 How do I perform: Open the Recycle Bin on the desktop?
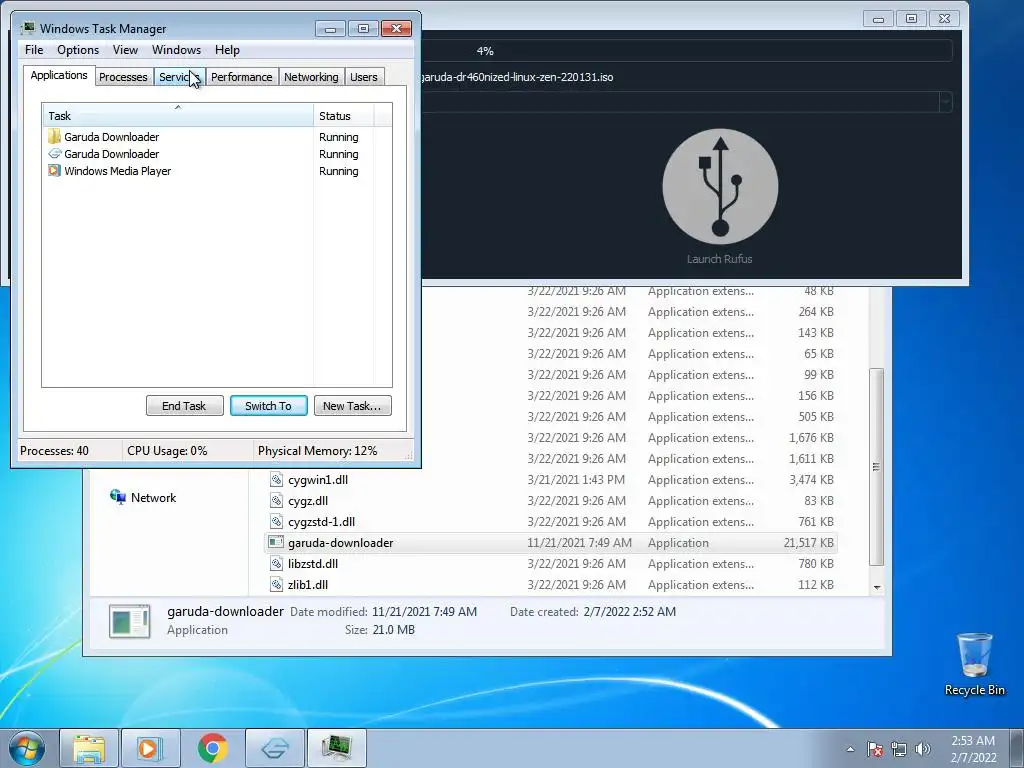click(x=974, y=664)
